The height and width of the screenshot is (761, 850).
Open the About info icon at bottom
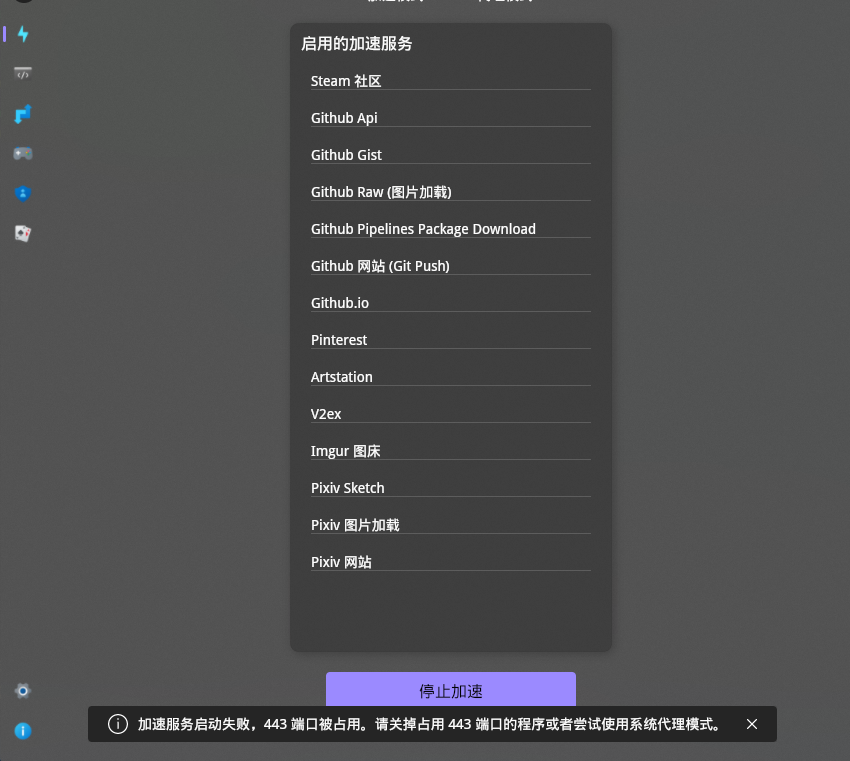click(22, 731)
